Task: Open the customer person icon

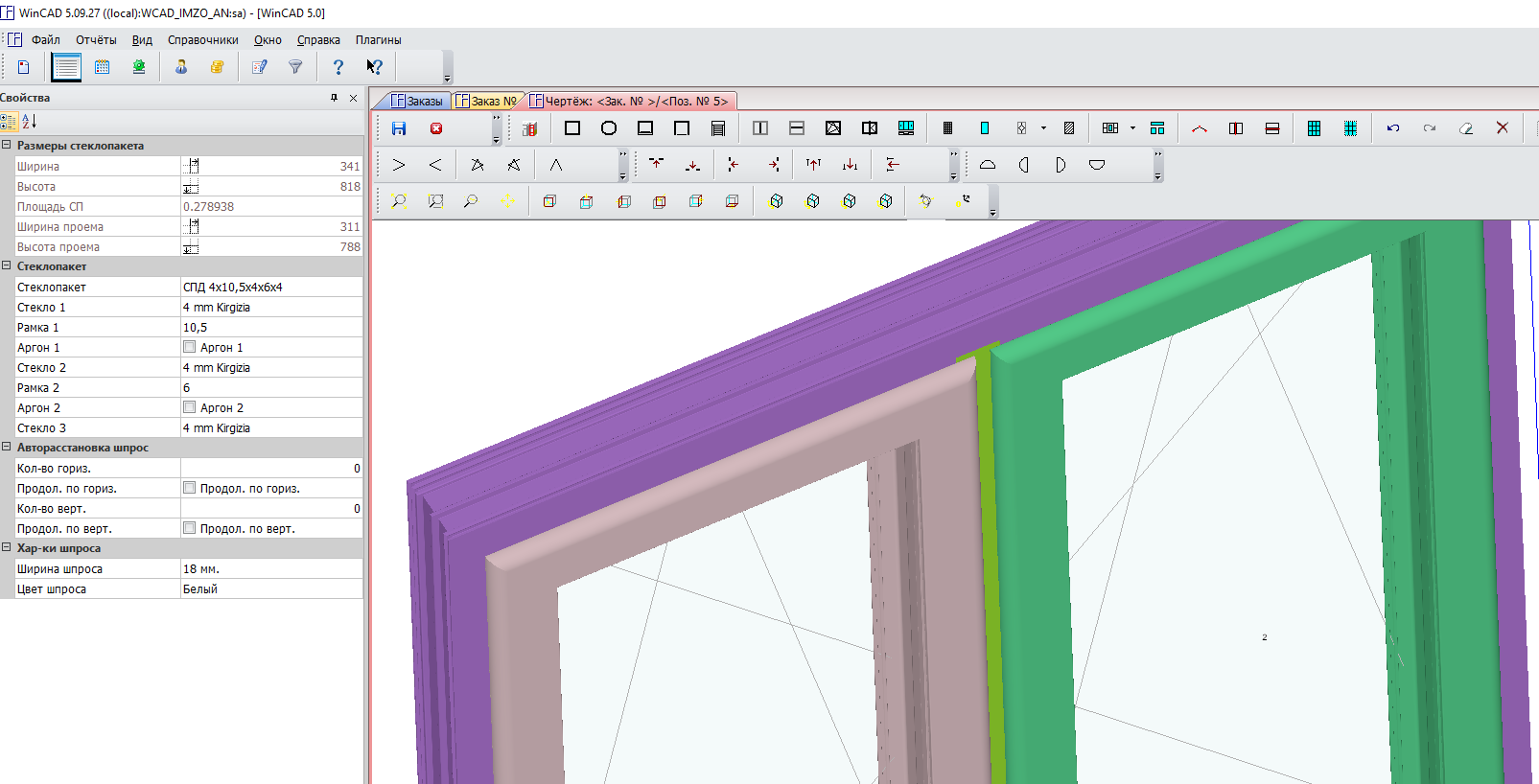Action: click(x=181, y=67)
